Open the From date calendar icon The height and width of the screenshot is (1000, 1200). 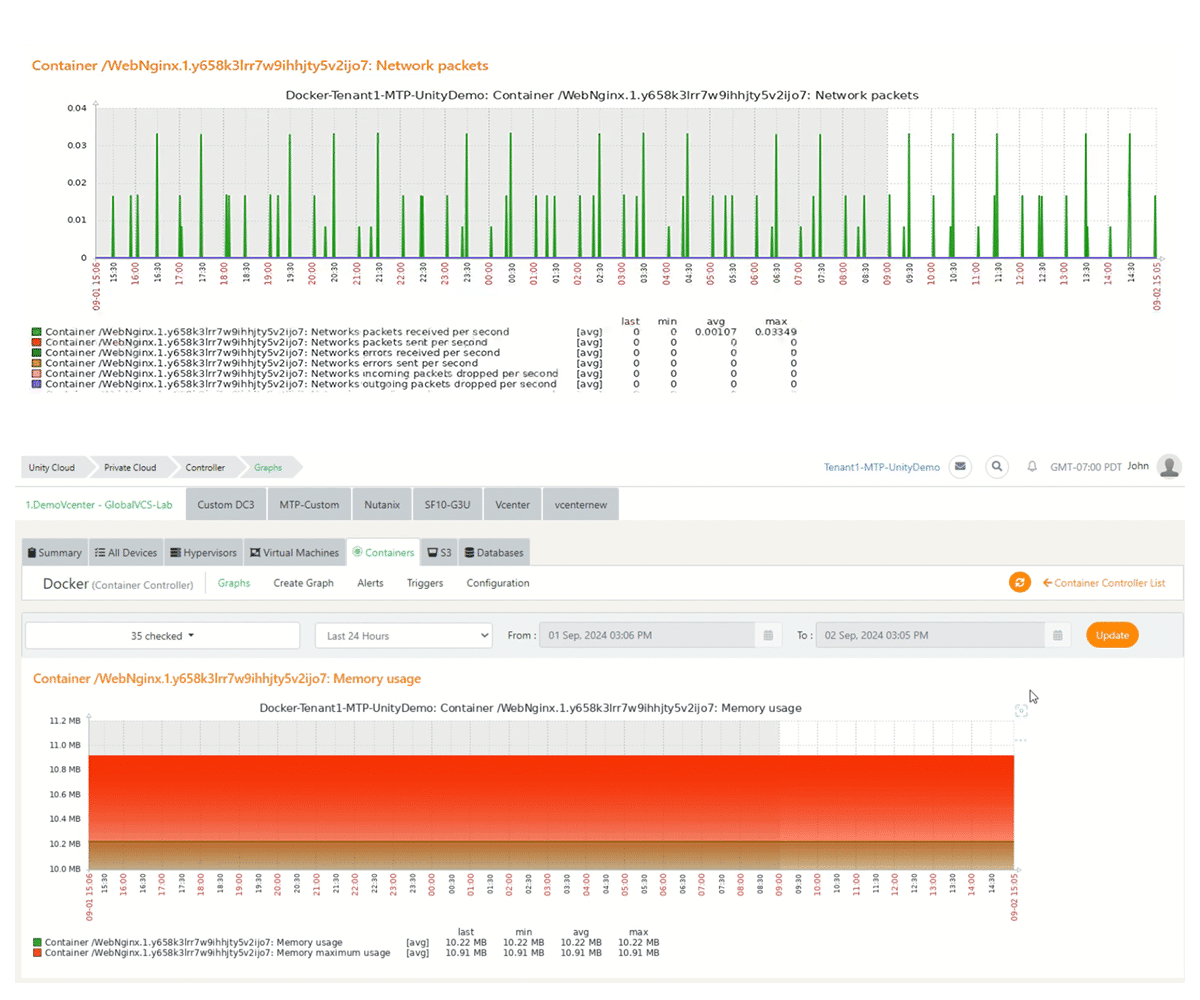tap(768, 635)
